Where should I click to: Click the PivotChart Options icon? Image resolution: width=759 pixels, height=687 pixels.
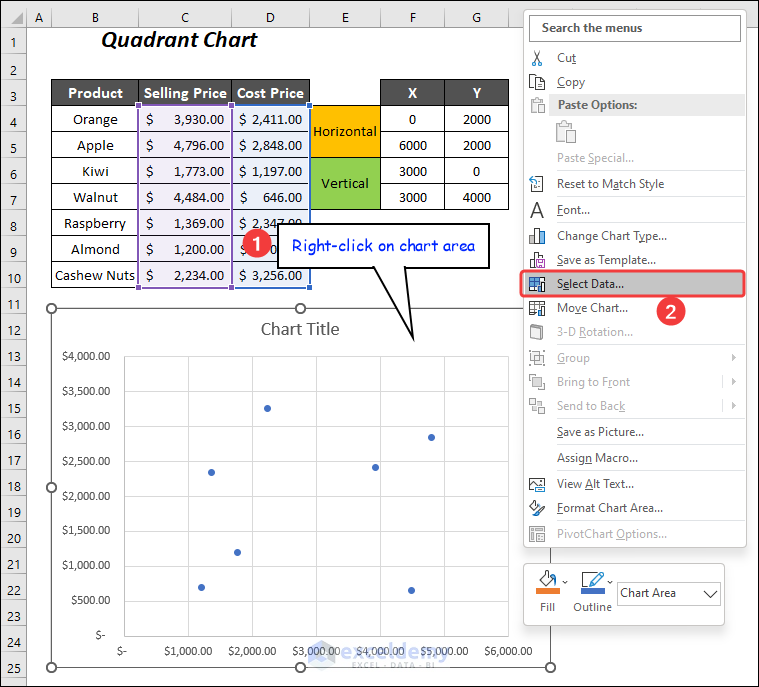[x=537, y=534]
